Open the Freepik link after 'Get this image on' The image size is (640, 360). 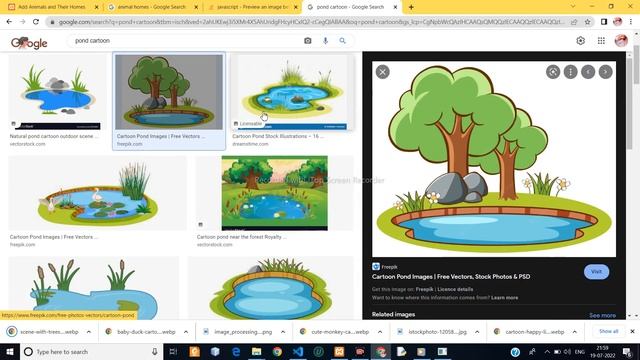424,289
